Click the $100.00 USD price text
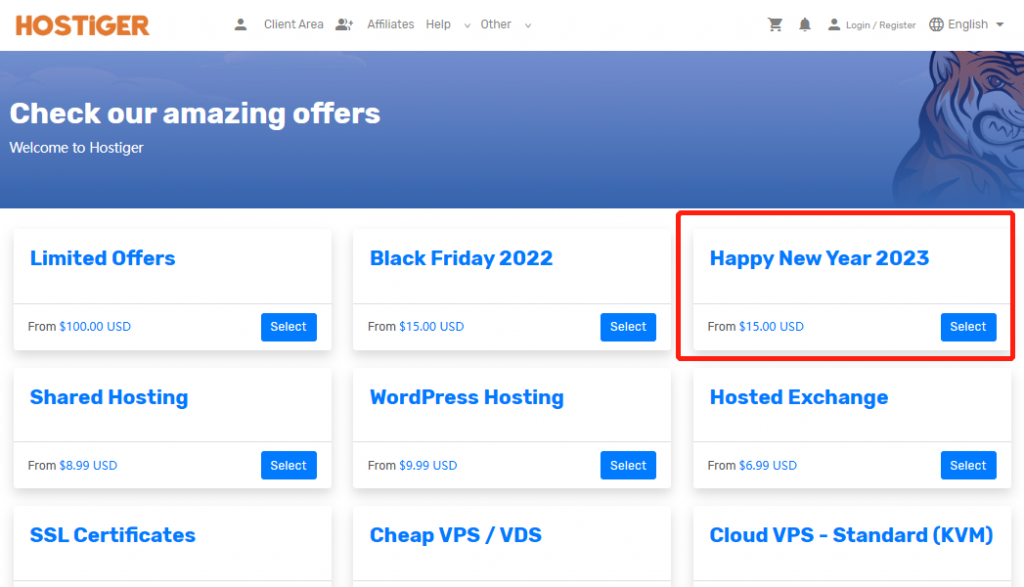Screen dimensions: 1024x587 pyautogui.click(x=95, y=327)
